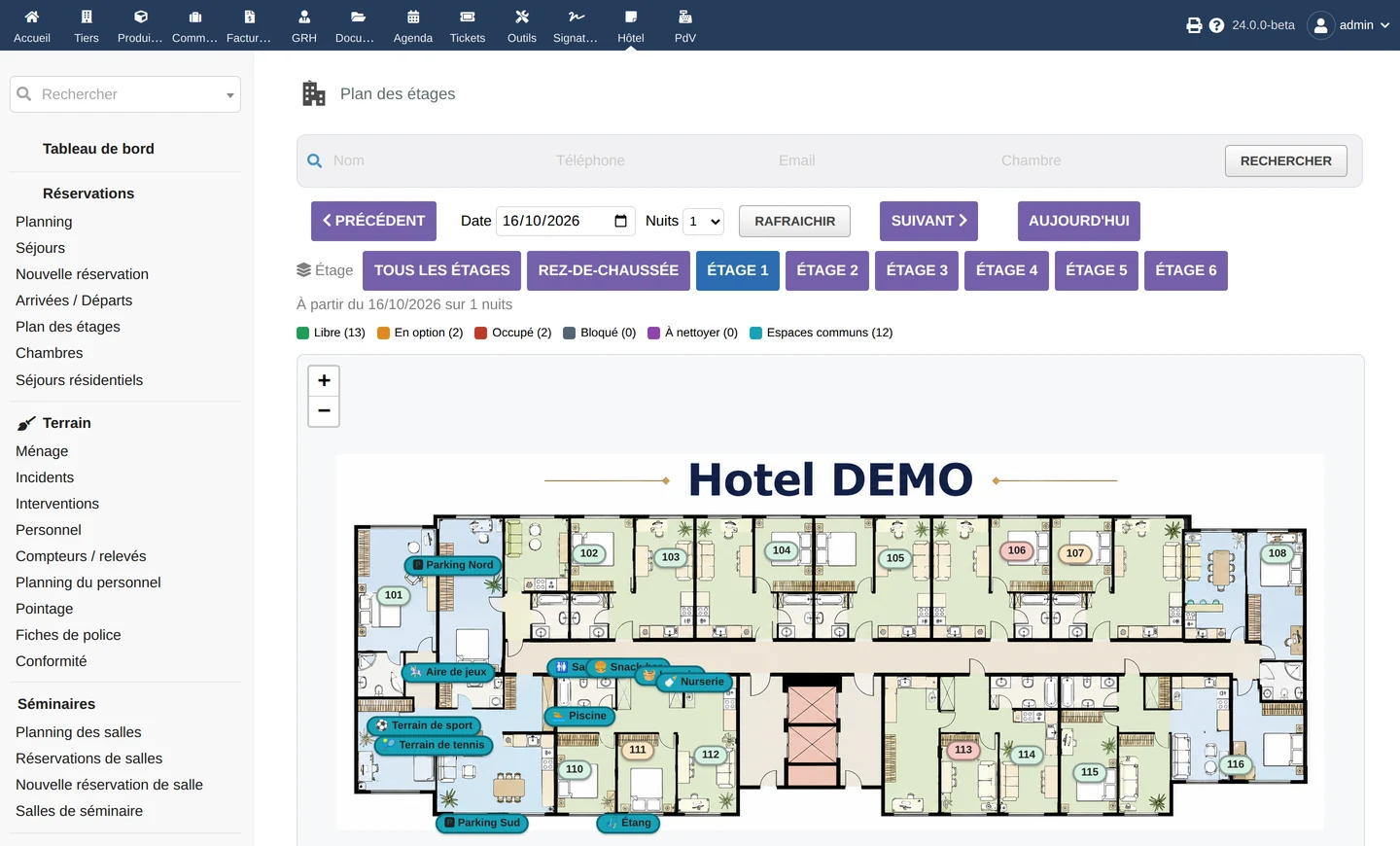Click the AUJOURD'HUI button
Image resolution: width=1400 pixels, height=846 pixels.
coord(1079,221)
